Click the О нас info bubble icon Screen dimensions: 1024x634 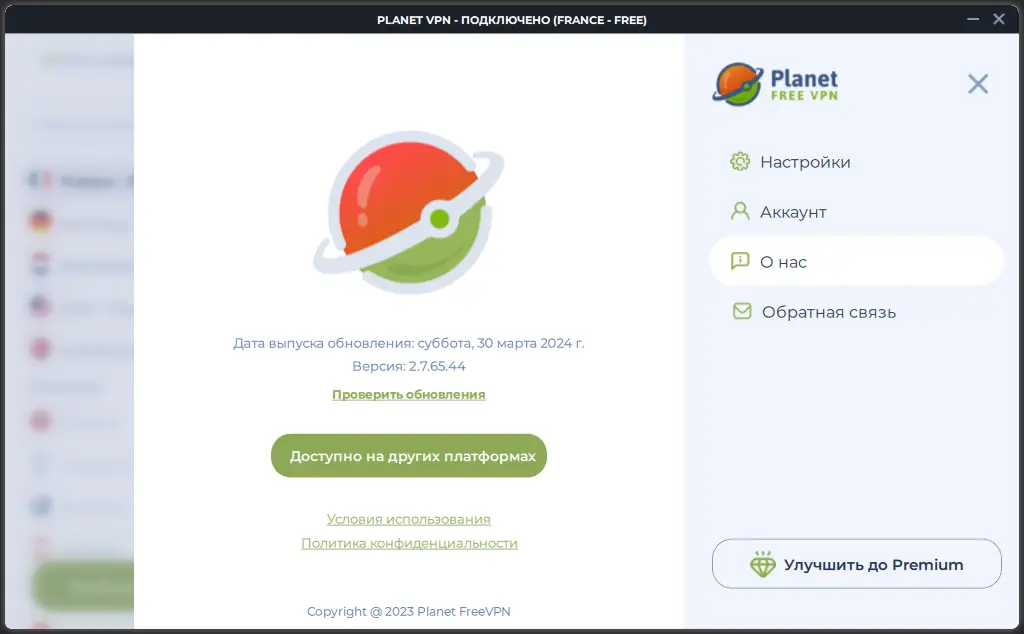740,261
